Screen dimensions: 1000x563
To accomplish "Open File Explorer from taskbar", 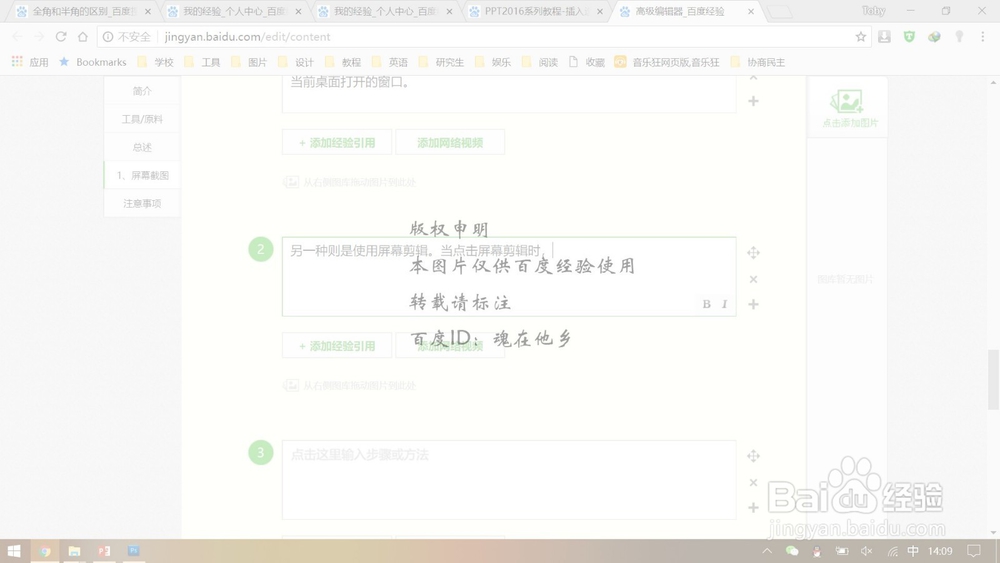I will 75,551.
